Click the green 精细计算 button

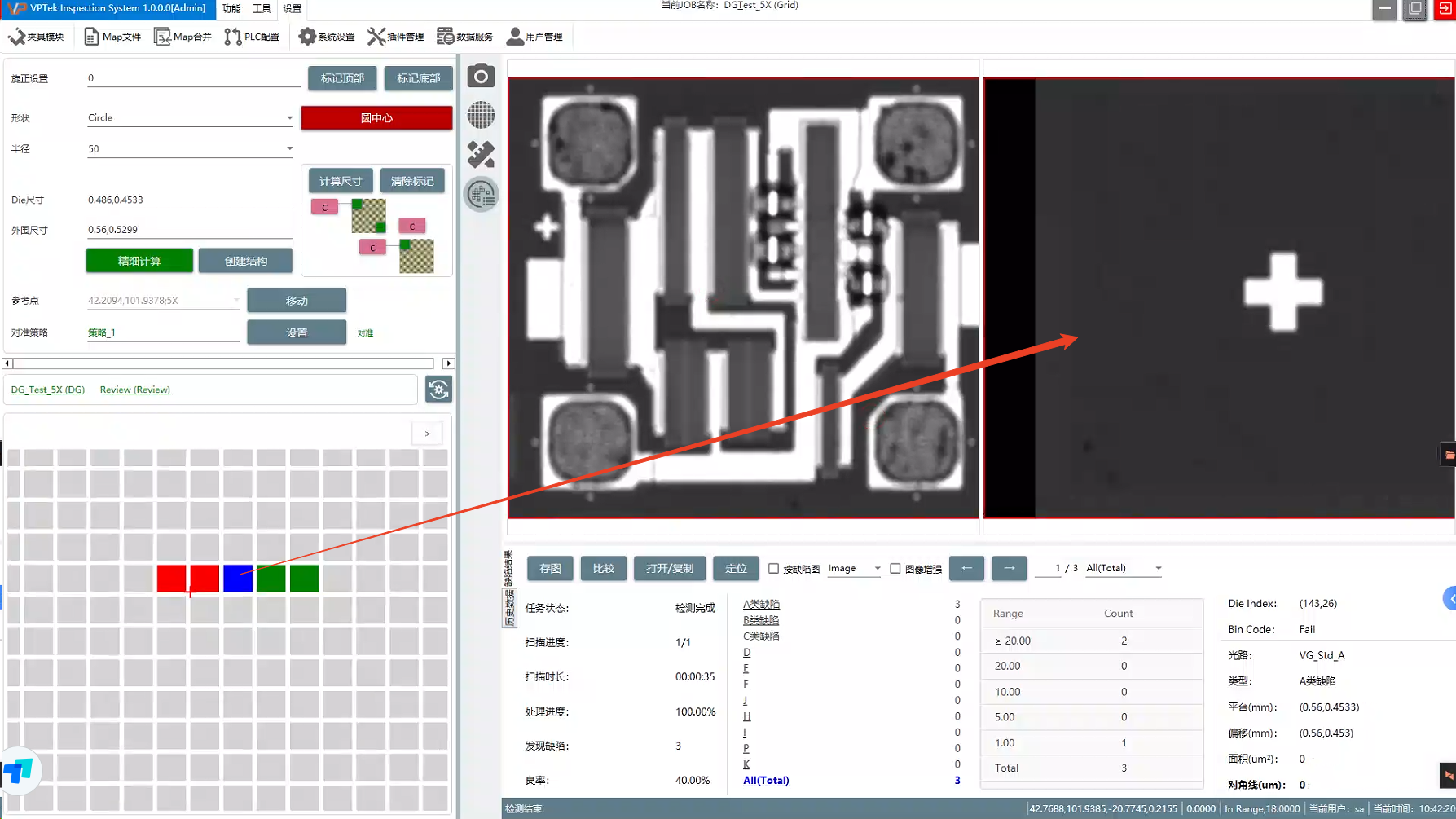pyautogui.click(x=139, y=261)
